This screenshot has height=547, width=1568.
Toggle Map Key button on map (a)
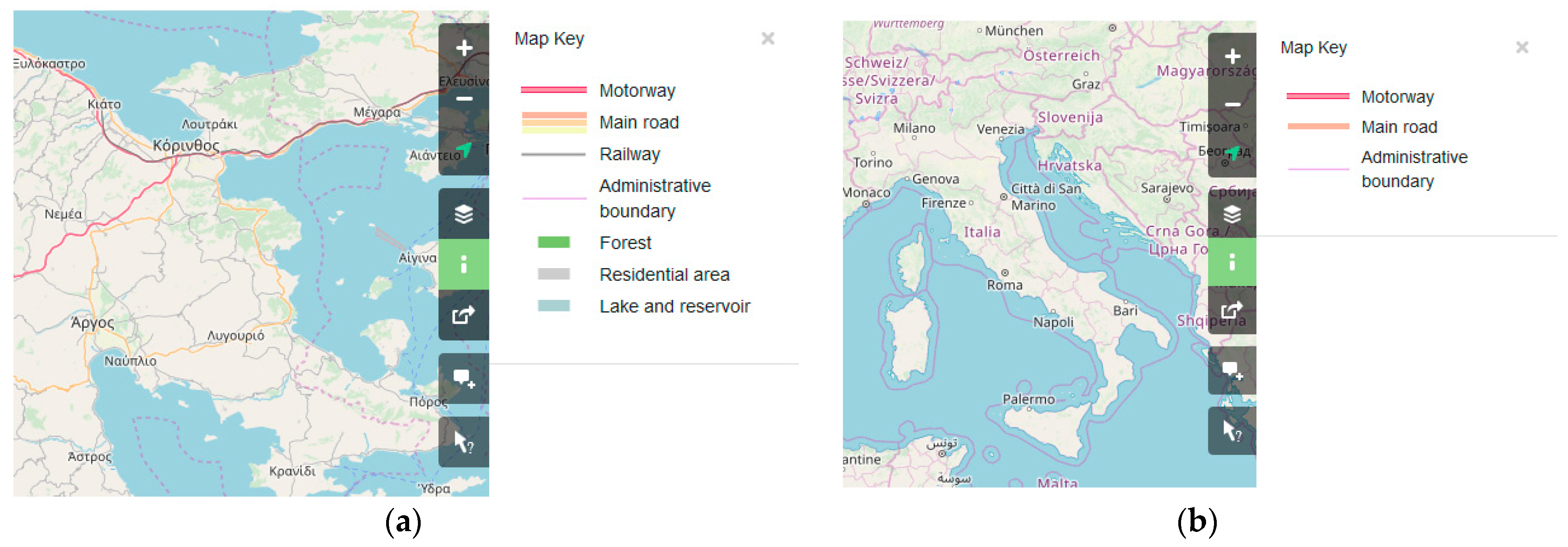point(464,264)
